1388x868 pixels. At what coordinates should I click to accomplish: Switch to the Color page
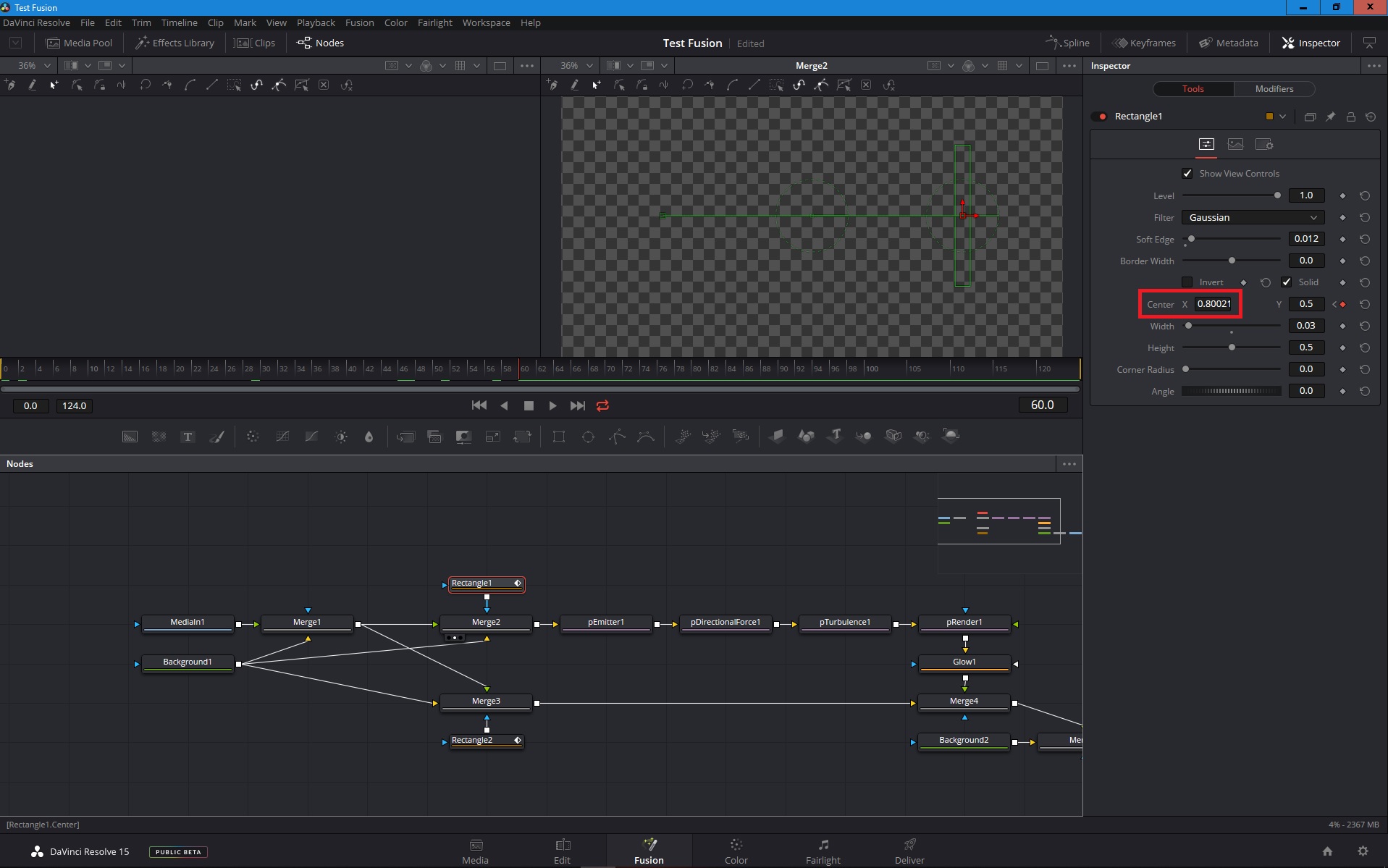(736, 851)
